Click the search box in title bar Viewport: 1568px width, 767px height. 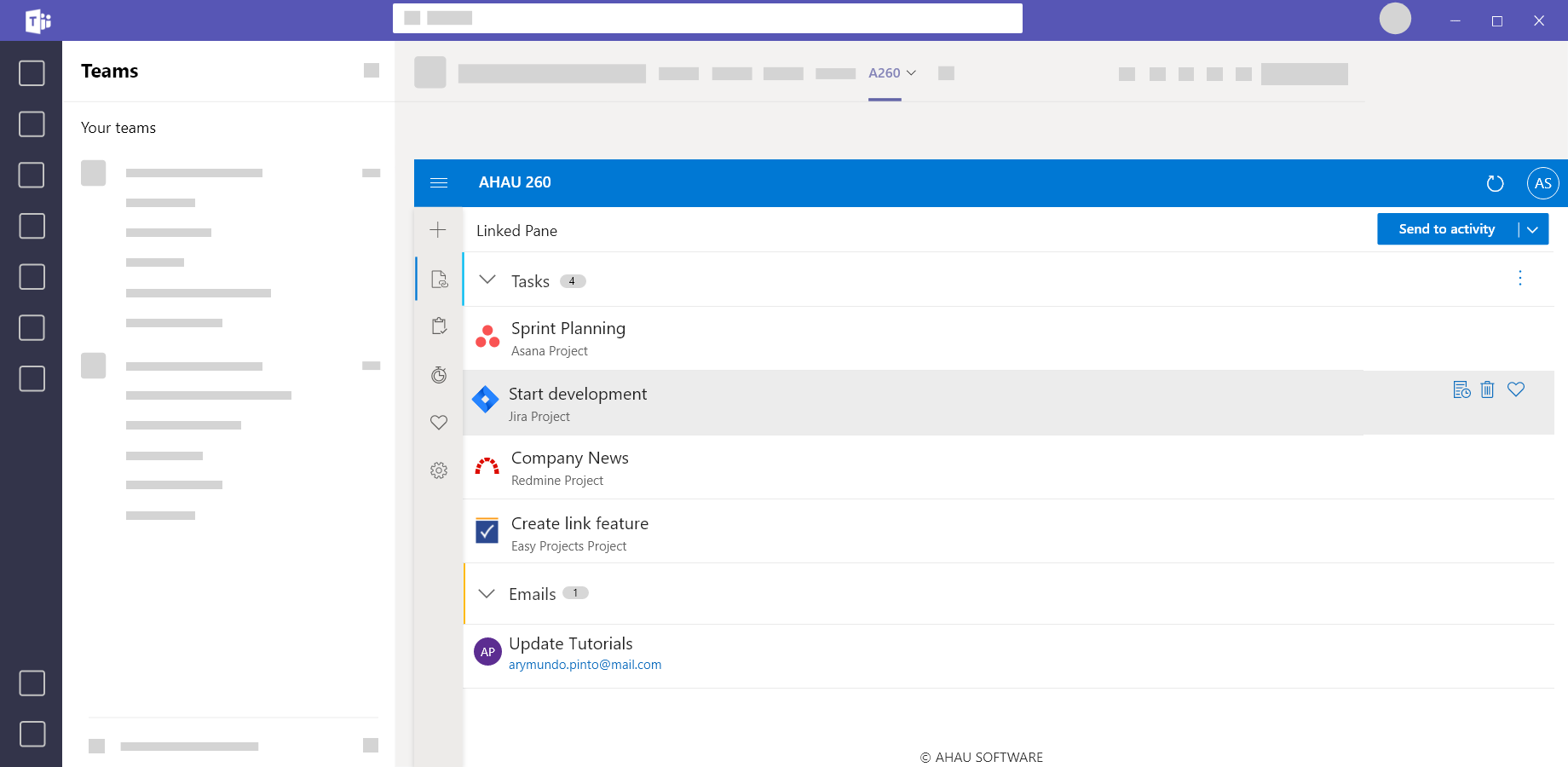point(707,18)
